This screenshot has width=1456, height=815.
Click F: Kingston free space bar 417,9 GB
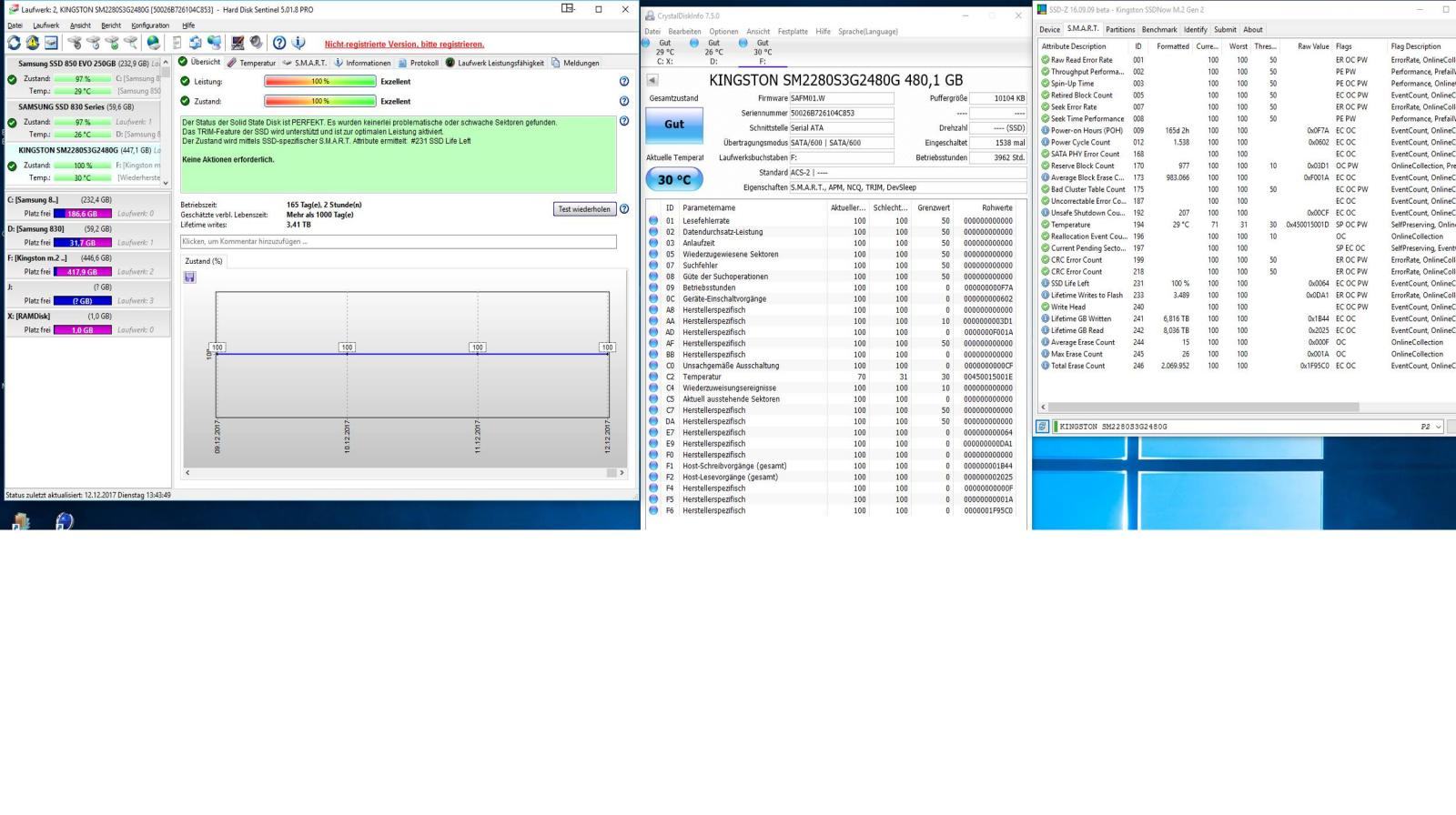click(82, 272)
